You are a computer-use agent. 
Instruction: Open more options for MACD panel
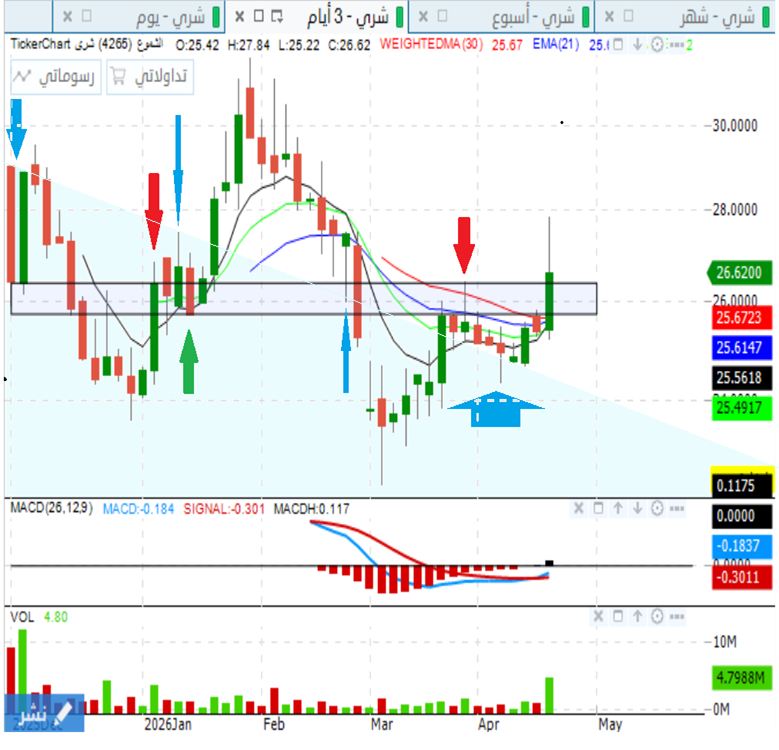pos(678,509)
